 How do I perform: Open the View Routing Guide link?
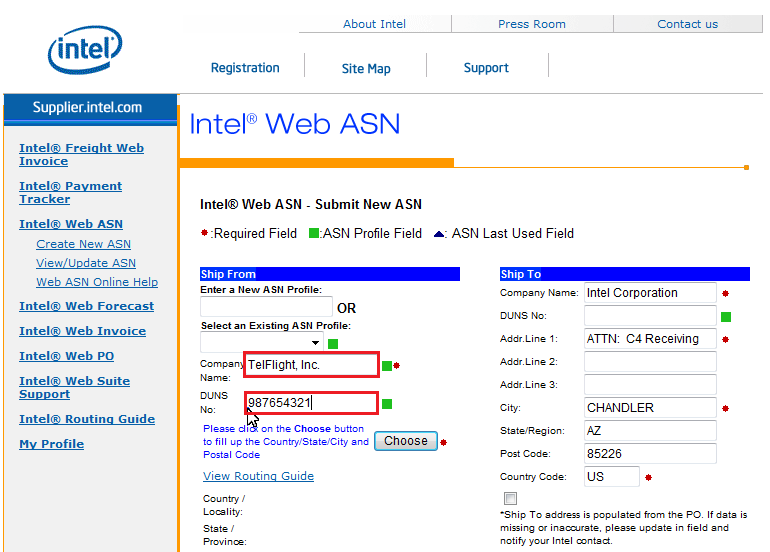point(258,476)
